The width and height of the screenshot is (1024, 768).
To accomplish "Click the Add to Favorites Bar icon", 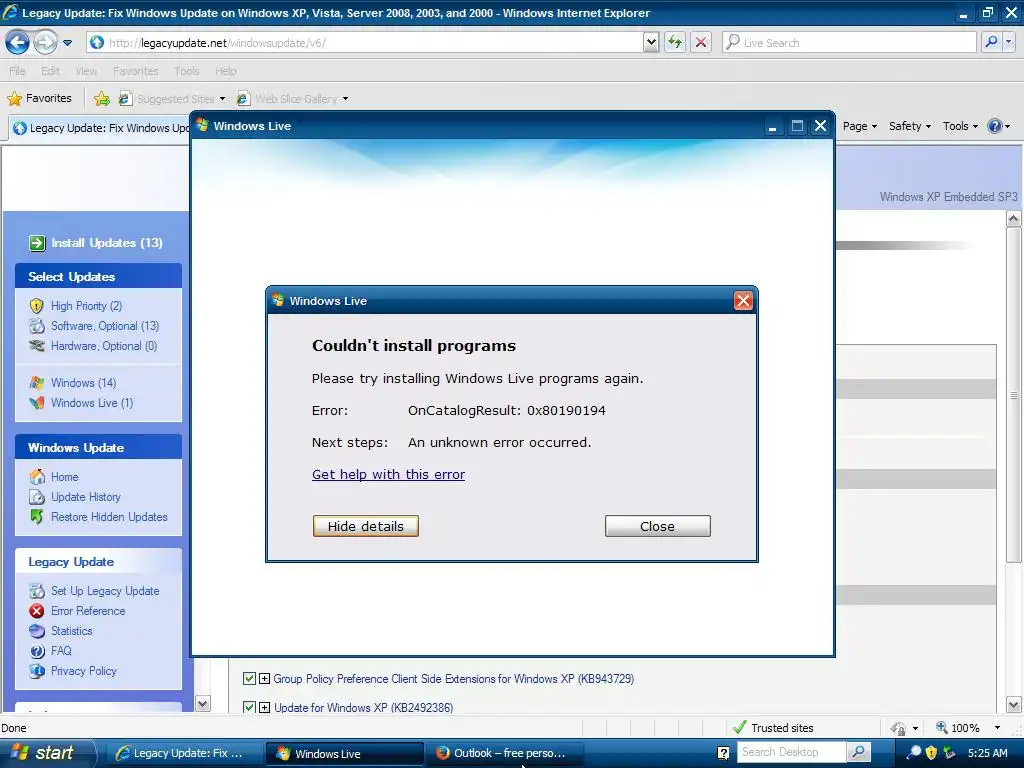I will click(x=102, y=99).
